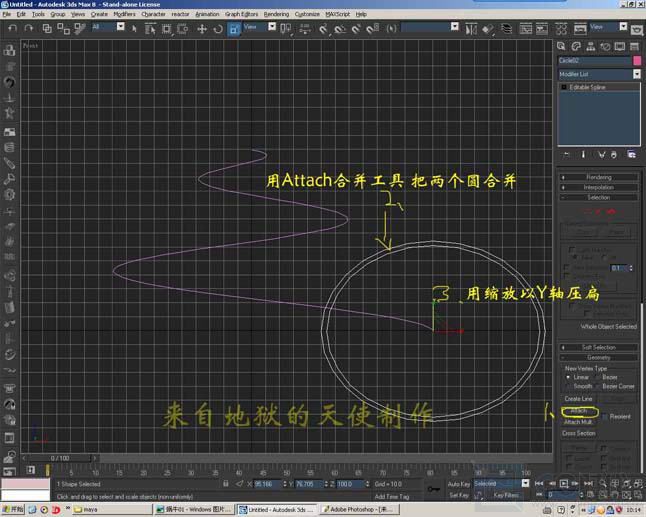This screenshot has height=517, width=646.
Task: Open the Create command panel tab
Action: click(x=561, y=46)
